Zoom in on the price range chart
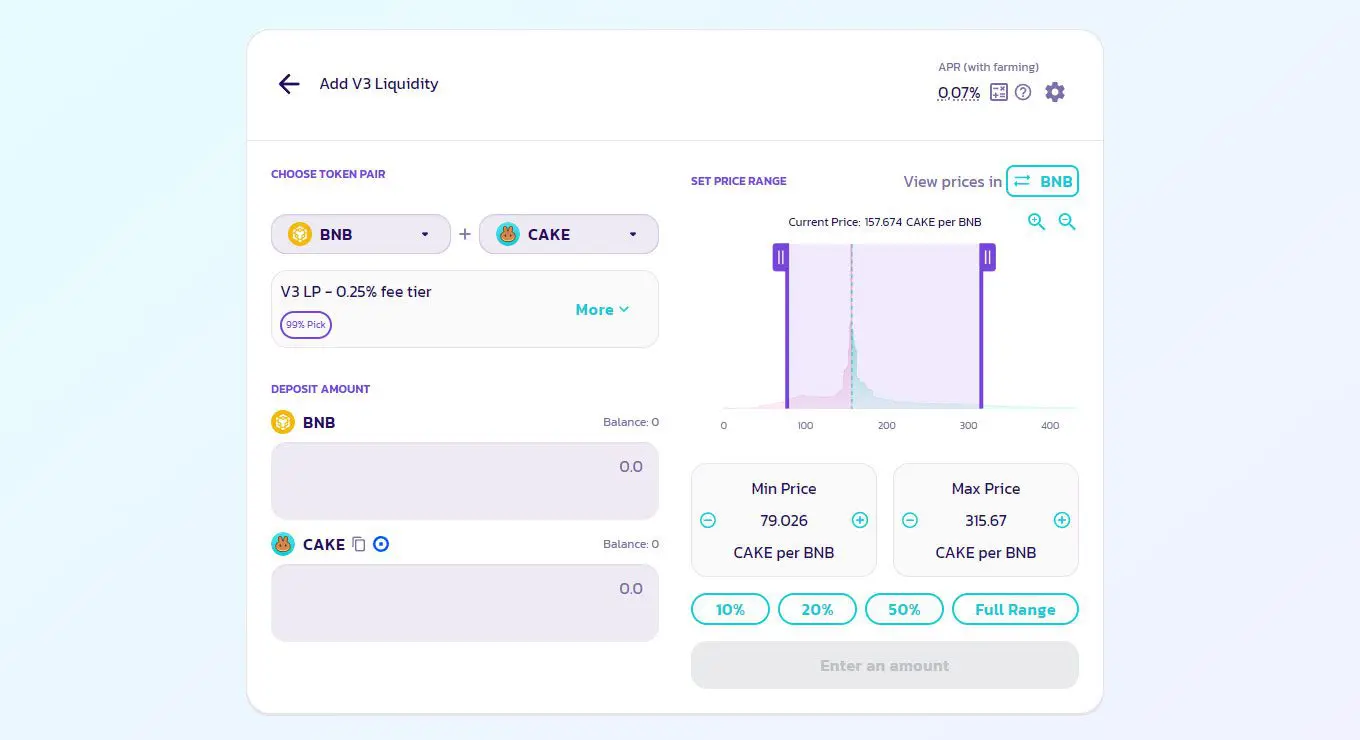 point(1036,222)
